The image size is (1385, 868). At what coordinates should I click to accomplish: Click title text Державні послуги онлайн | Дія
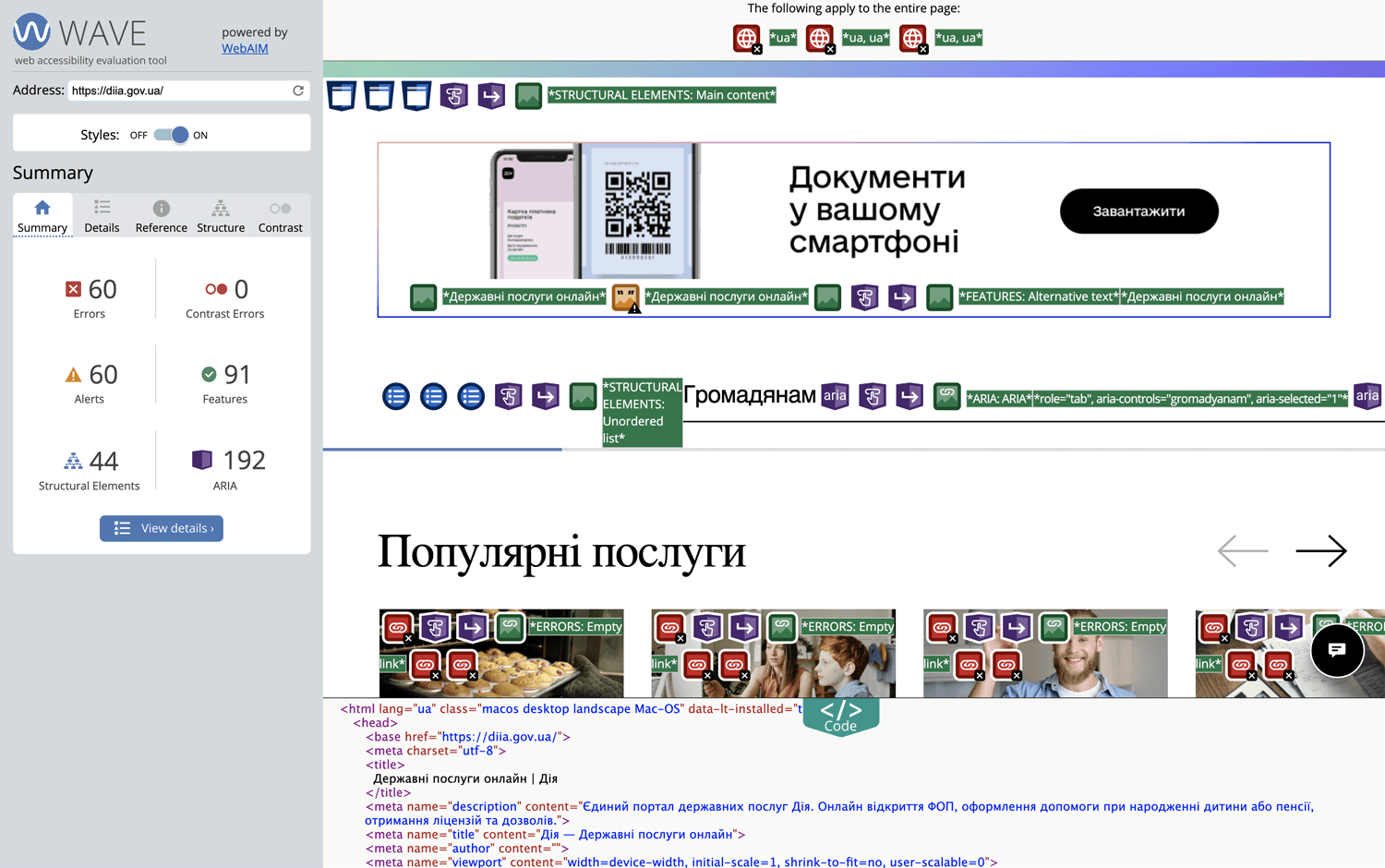tap(465, 778)
